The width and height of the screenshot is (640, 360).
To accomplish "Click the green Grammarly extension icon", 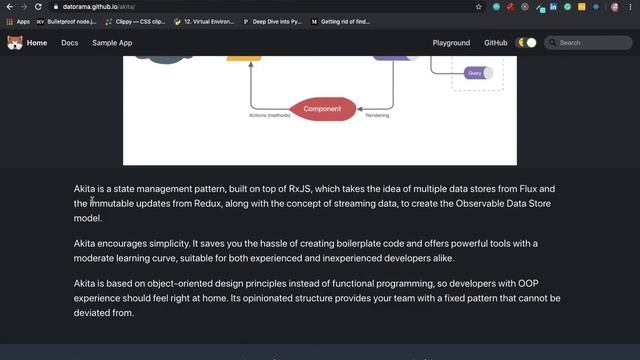I will [567, 7].
